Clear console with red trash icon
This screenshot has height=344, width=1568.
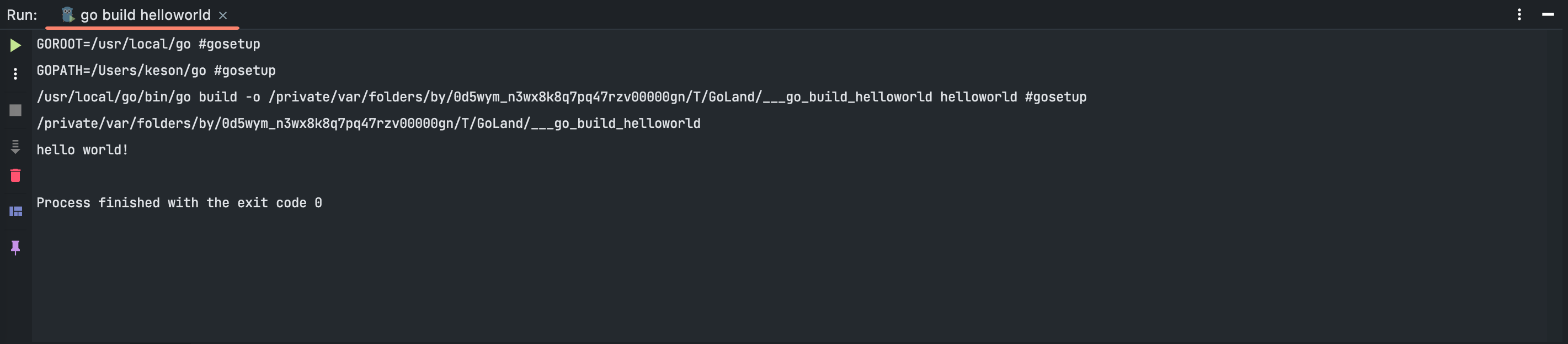click(x=15, y=176)
